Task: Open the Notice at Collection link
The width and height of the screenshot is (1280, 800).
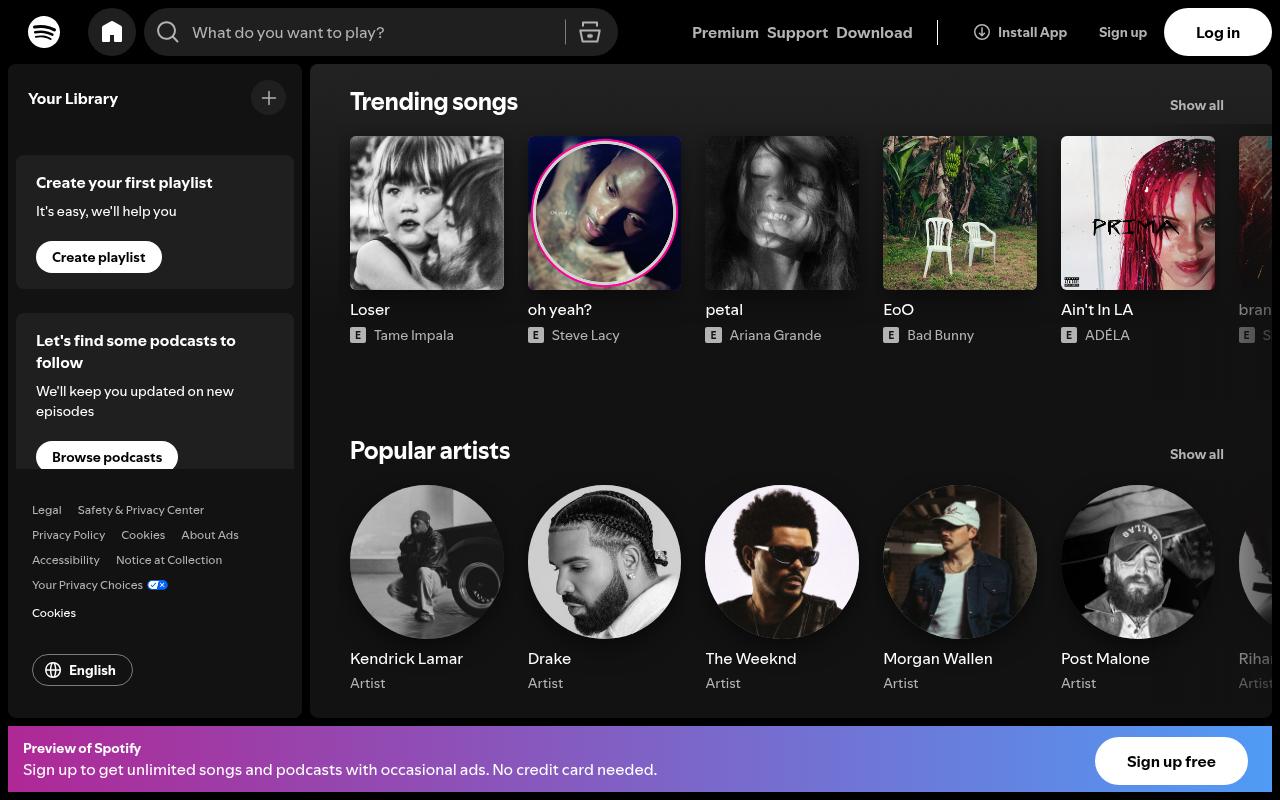Action: coord(169,560)
